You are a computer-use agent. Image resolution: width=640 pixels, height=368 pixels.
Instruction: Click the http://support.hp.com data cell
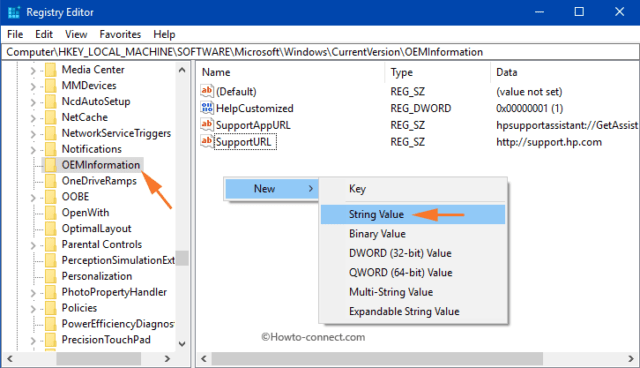pyautogui.click(x=549, y=142)
